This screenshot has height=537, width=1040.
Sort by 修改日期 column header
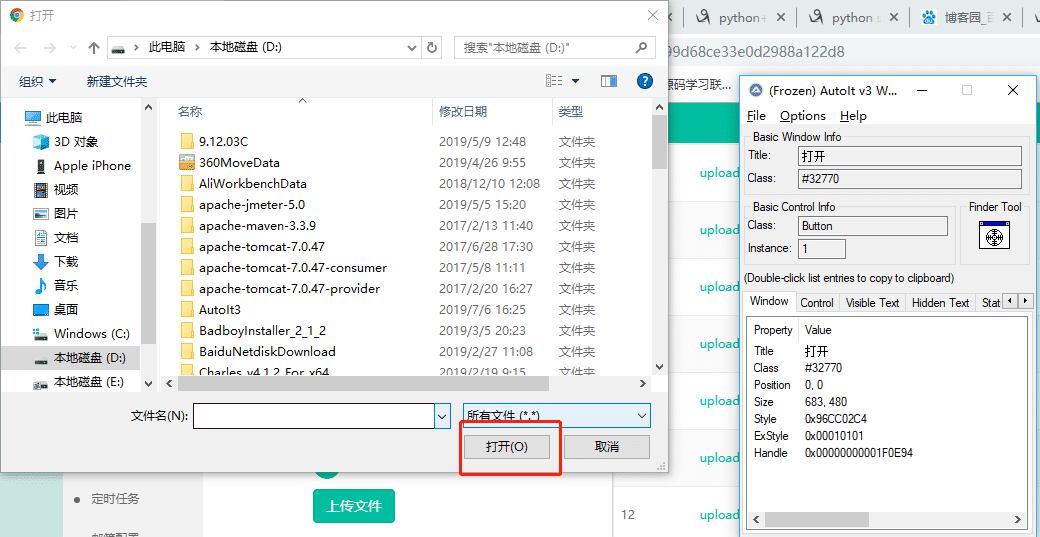coord(463,111)
